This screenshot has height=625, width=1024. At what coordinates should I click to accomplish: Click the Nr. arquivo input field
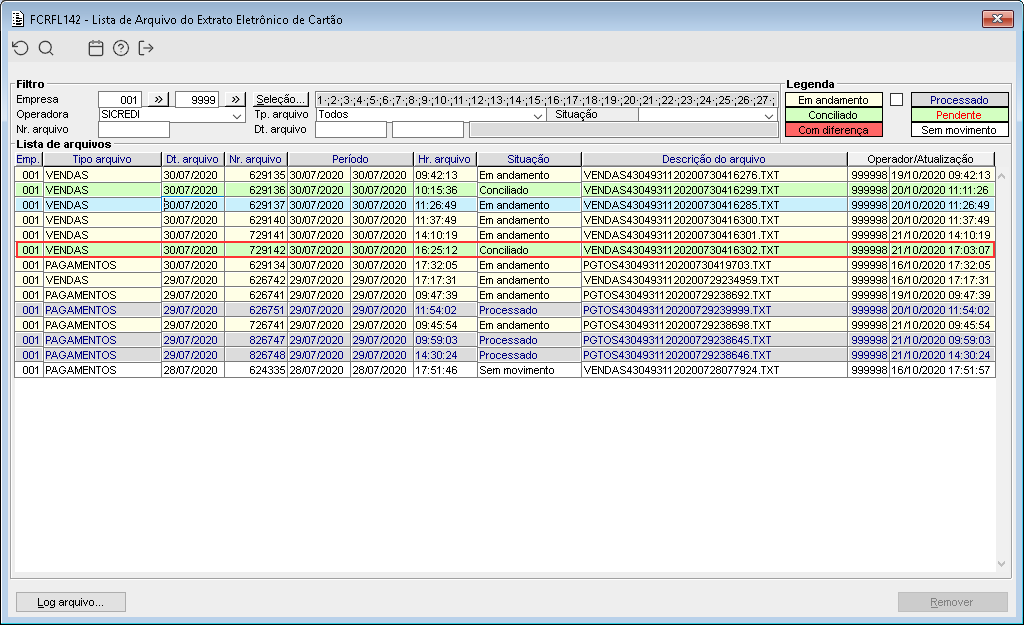(x=134, y=130)
